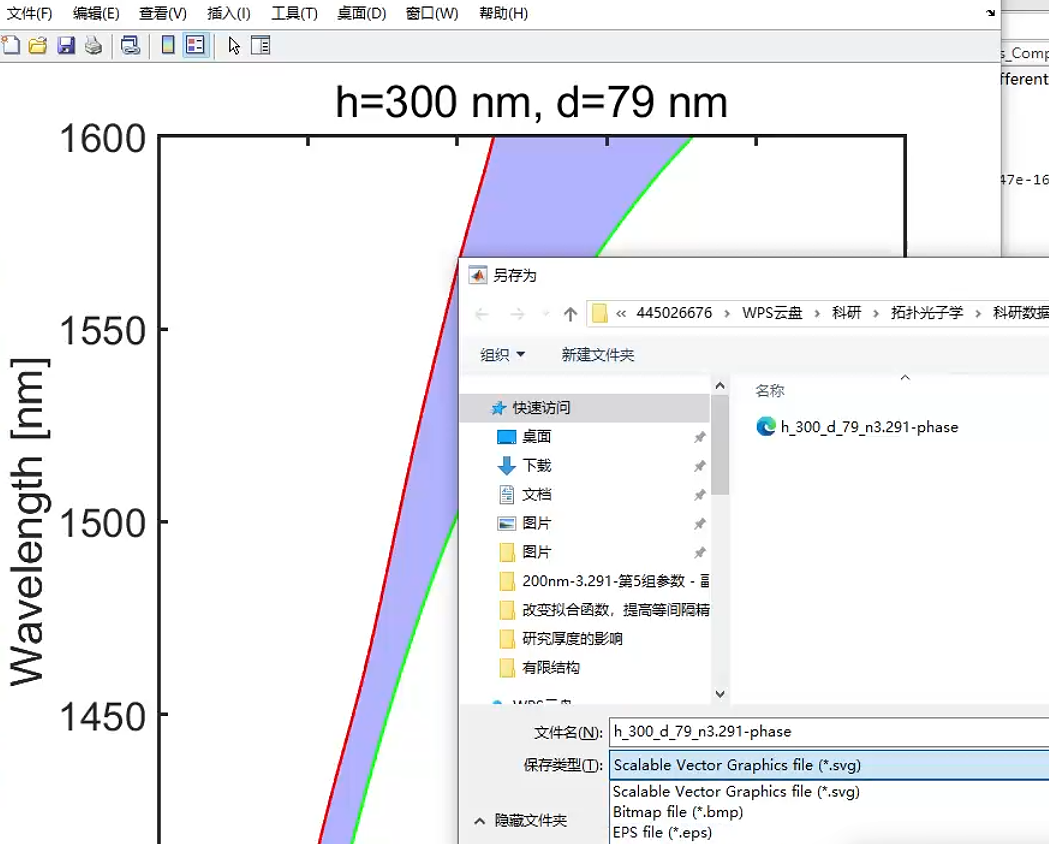Viewport: 1049px width, 844px height.
Task: Click the MATLAB icon in Save As title bar
Action: [478, 275]
